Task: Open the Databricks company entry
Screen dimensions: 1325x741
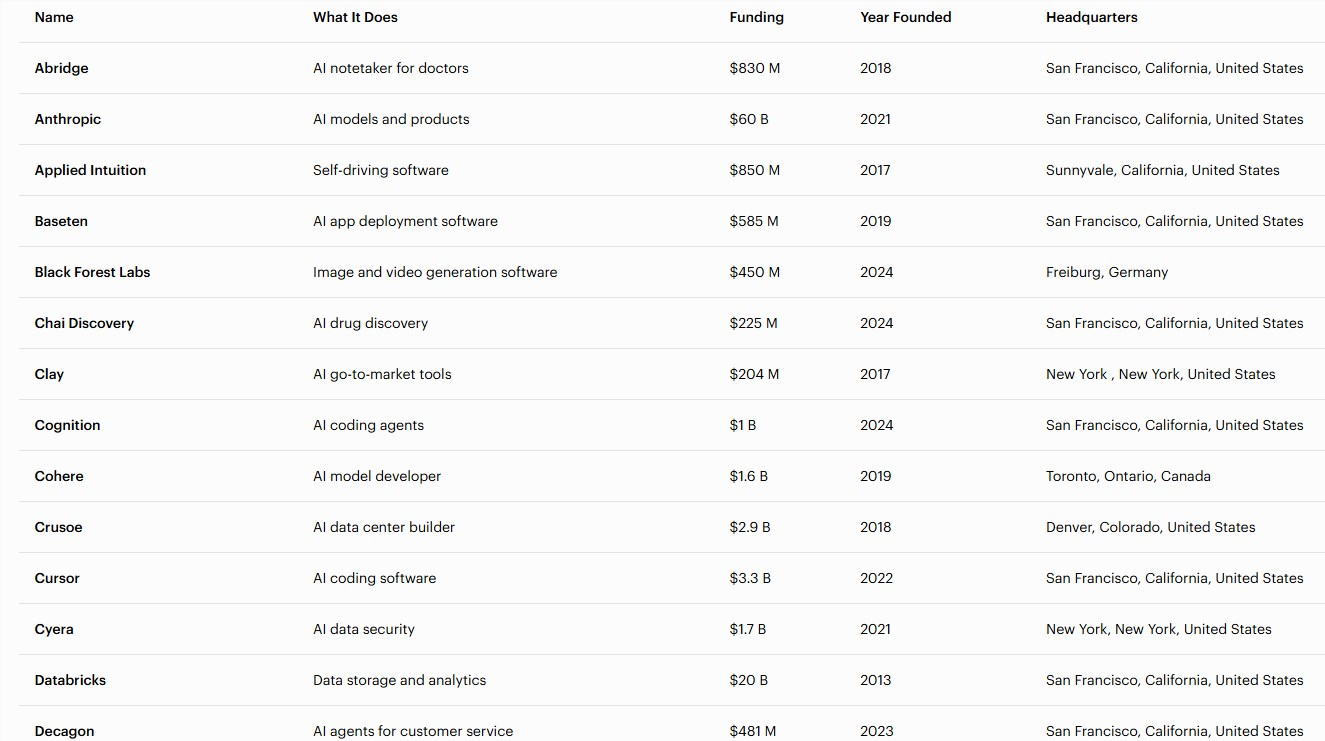Action: (x=70, y=680)
